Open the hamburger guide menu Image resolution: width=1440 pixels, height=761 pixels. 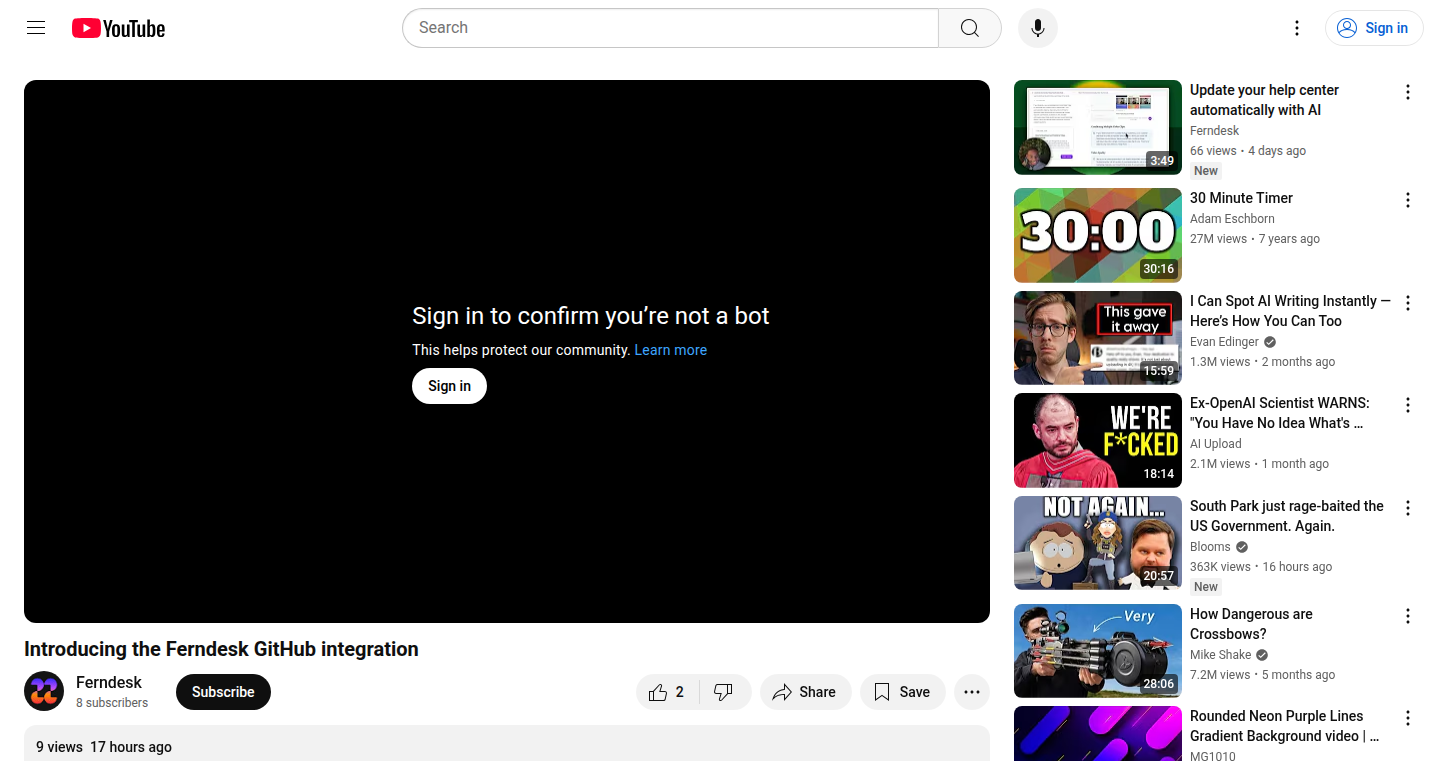(36, 28)
